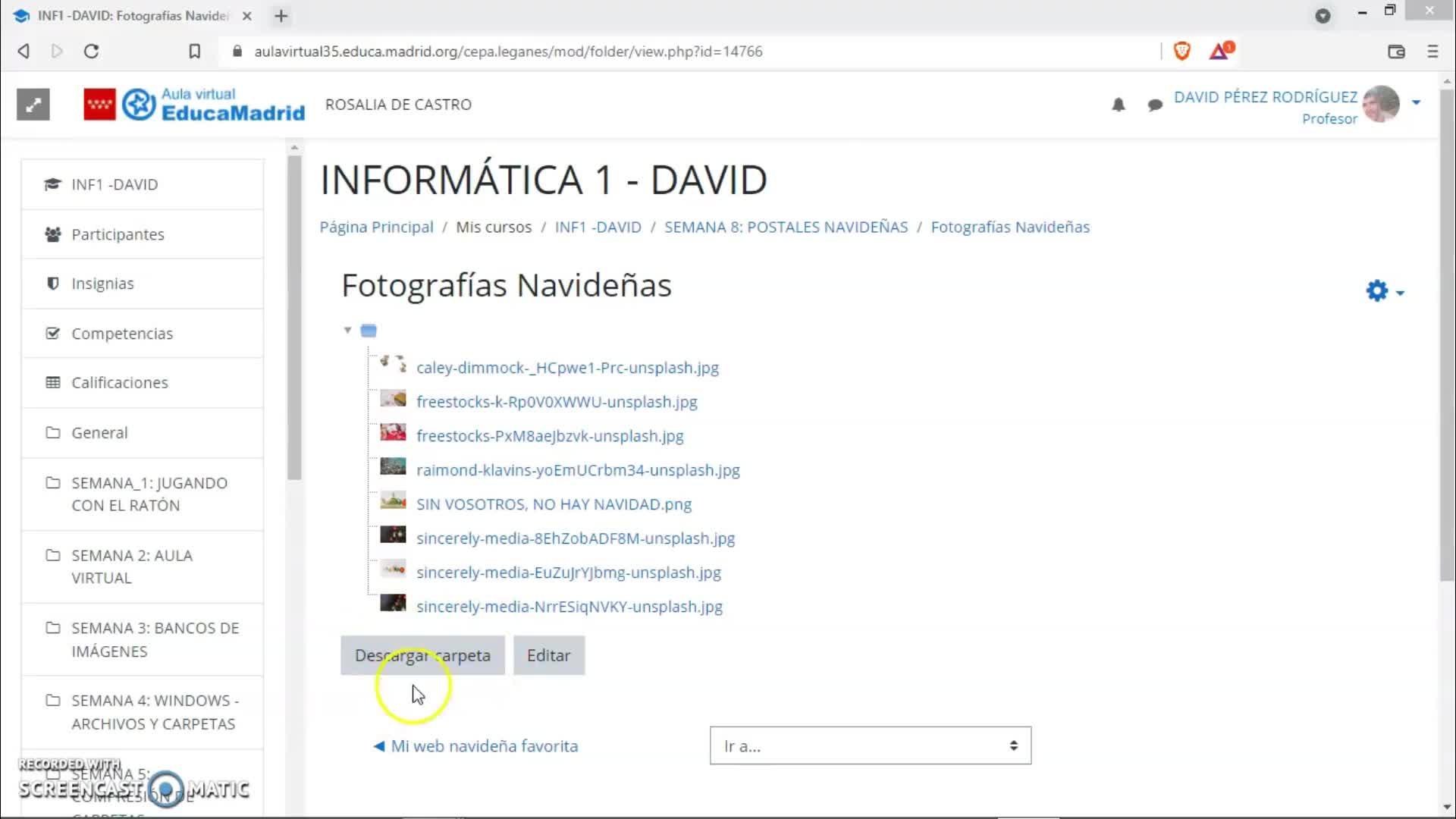
Task: Select SEMANA 3: BANCOS DE IMÁGENES section
Action: (x=155, y=639)
